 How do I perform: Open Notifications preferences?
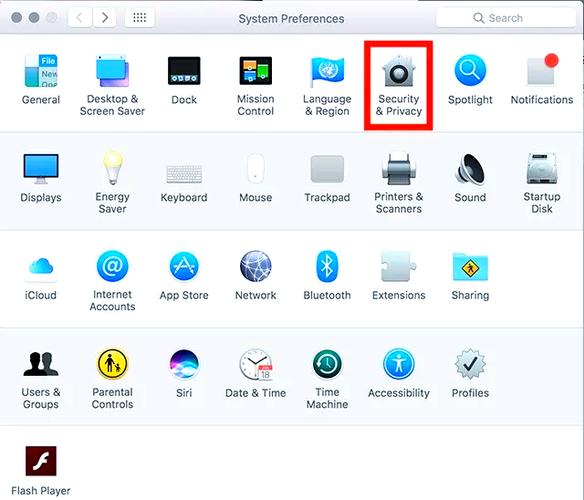(542, 80)
